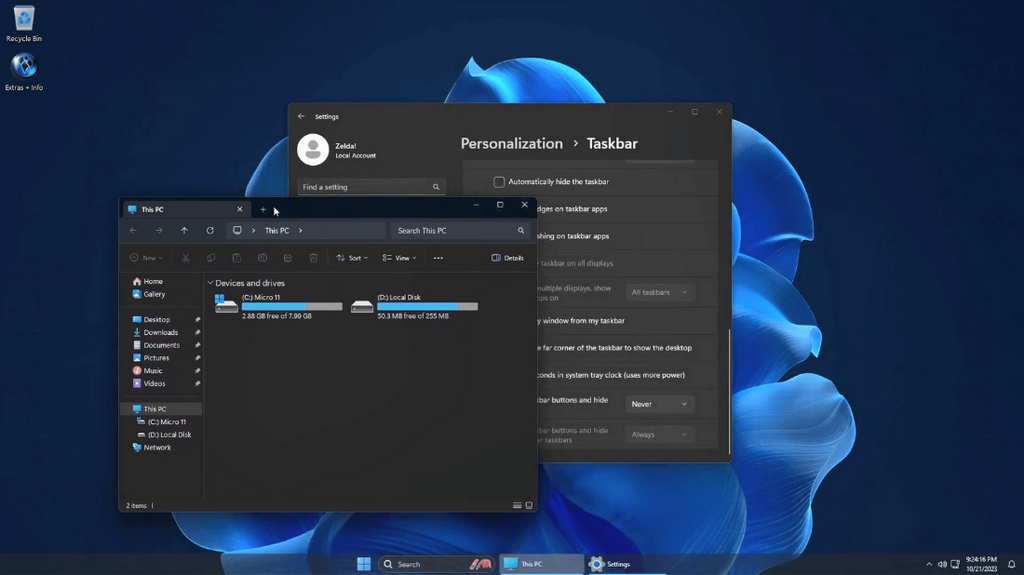The image size is (1024, 575).
Task: Switch to details list view icon
Action: click(x=517, y=505)
